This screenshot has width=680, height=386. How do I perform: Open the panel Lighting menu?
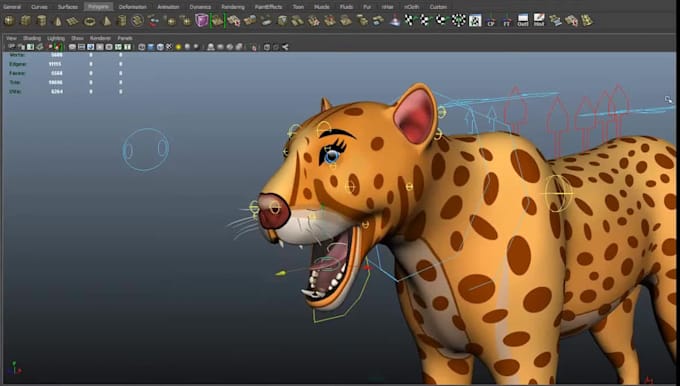coord(56,38)
